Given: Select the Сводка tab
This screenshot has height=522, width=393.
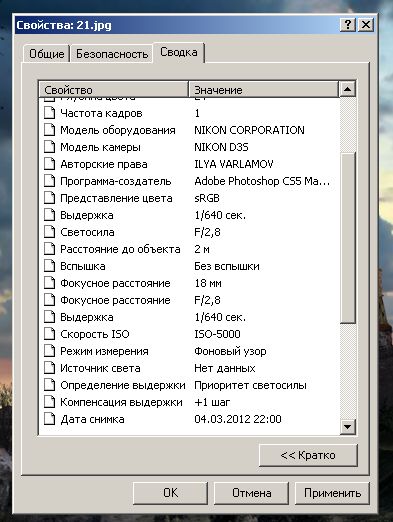Looking at the screenshot, I should [179, 52].
